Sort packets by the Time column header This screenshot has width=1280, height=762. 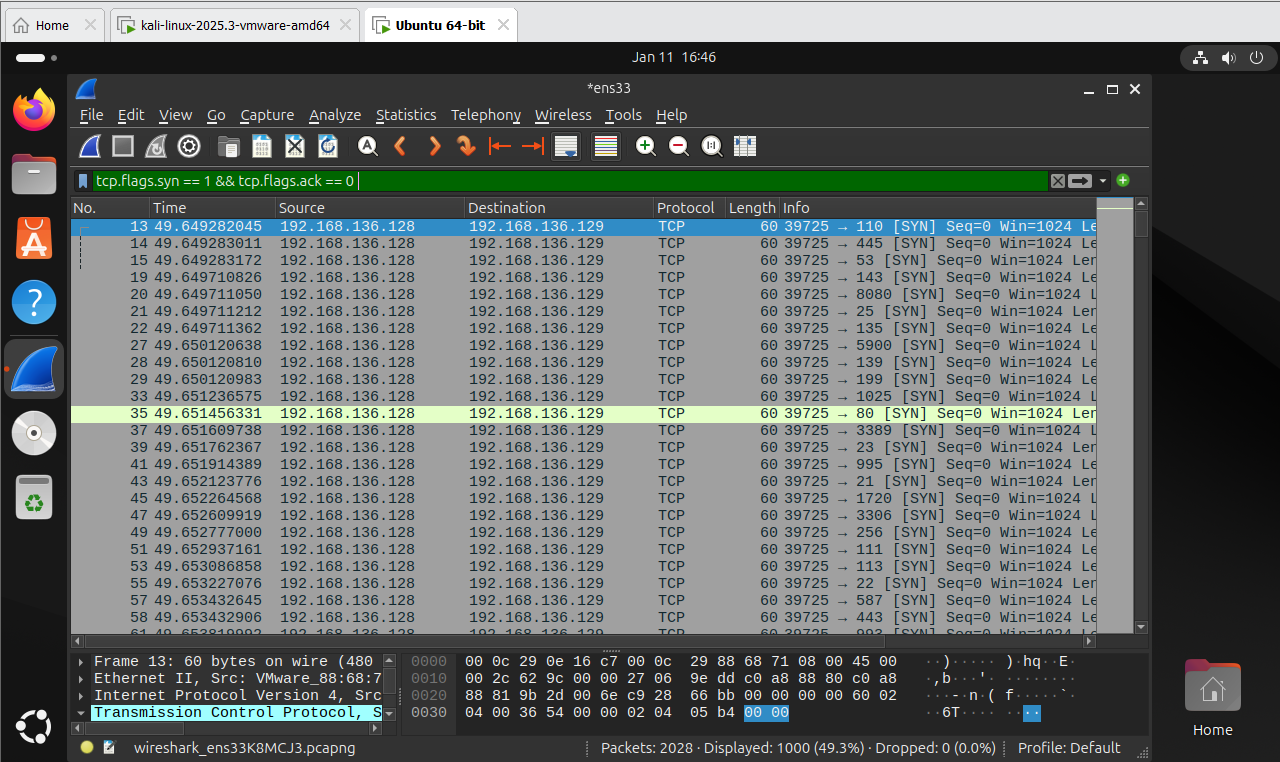tap(212, 208)
